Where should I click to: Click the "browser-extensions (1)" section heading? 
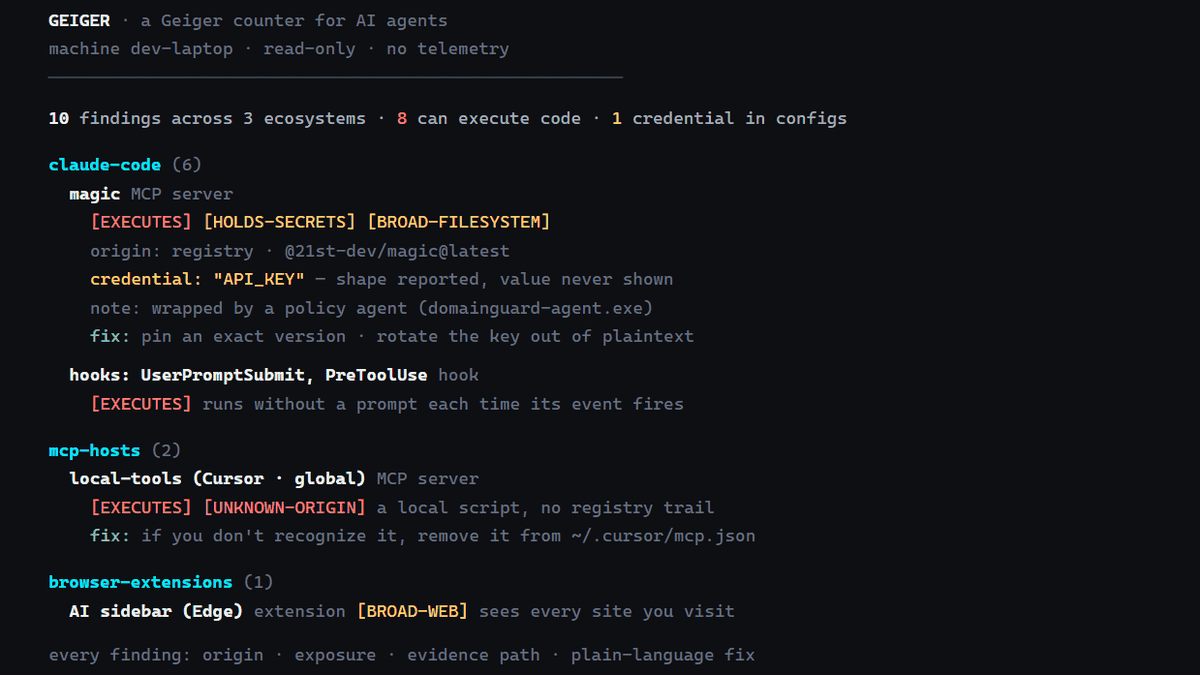coord(161,582)
